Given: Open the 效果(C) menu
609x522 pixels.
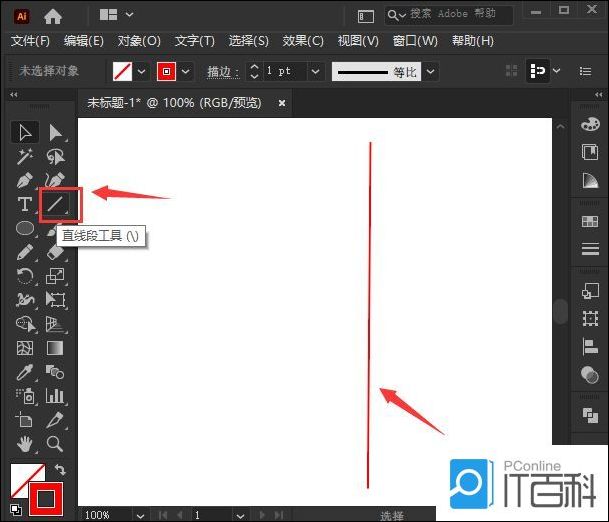Looking at the screenshot, I should point(303,40).
